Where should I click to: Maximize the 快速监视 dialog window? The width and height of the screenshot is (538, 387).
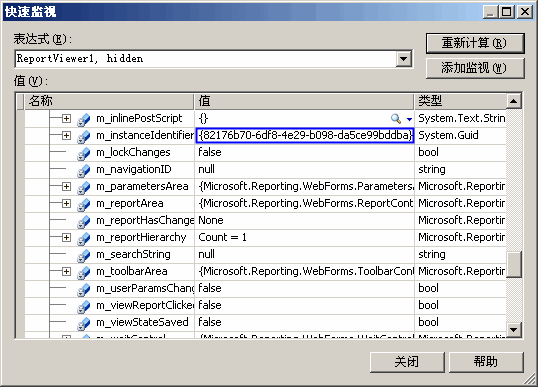coord(507,12)
